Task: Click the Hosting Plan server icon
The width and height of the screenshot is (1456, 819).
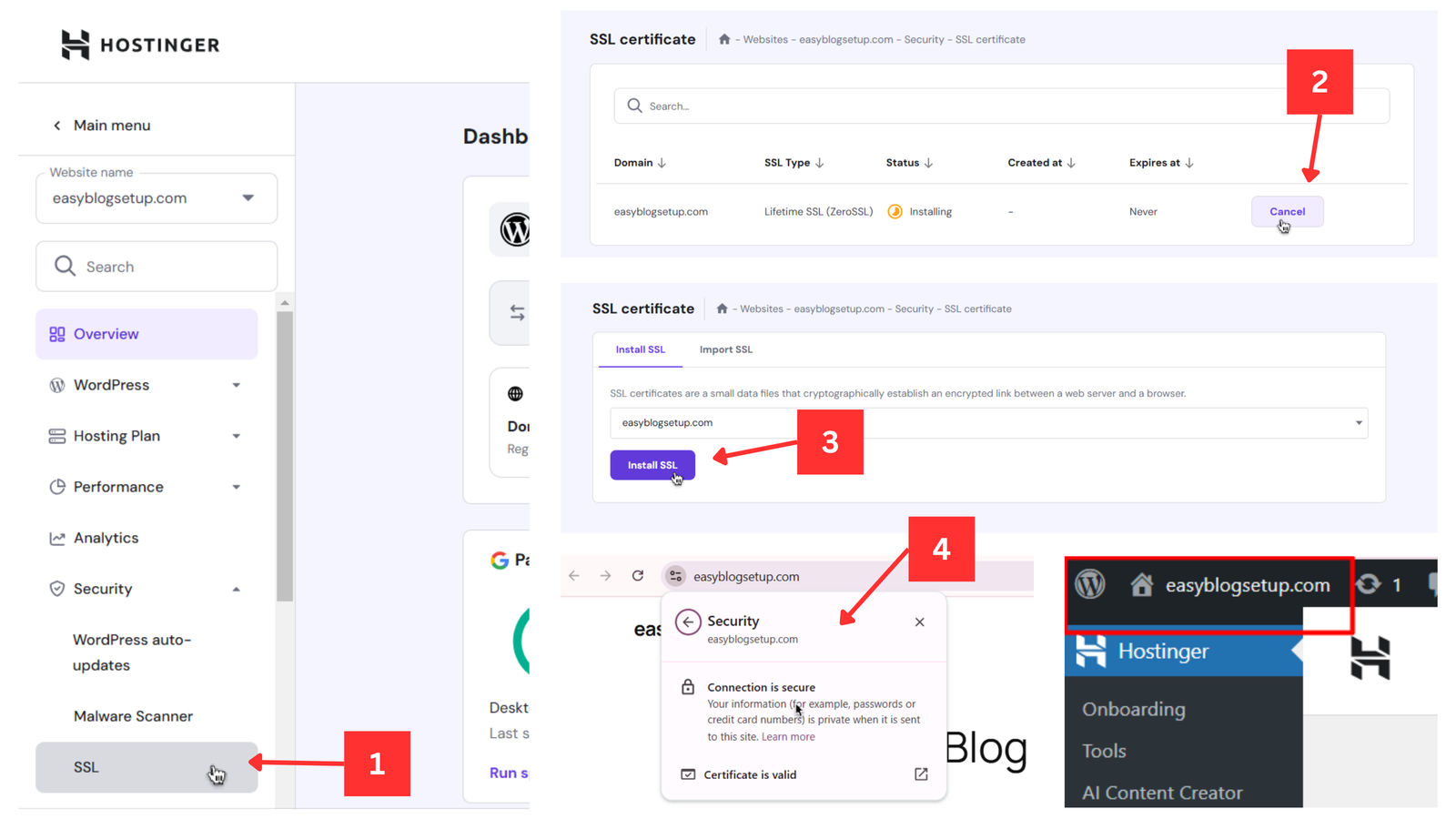Action: [x=57, y=436]
